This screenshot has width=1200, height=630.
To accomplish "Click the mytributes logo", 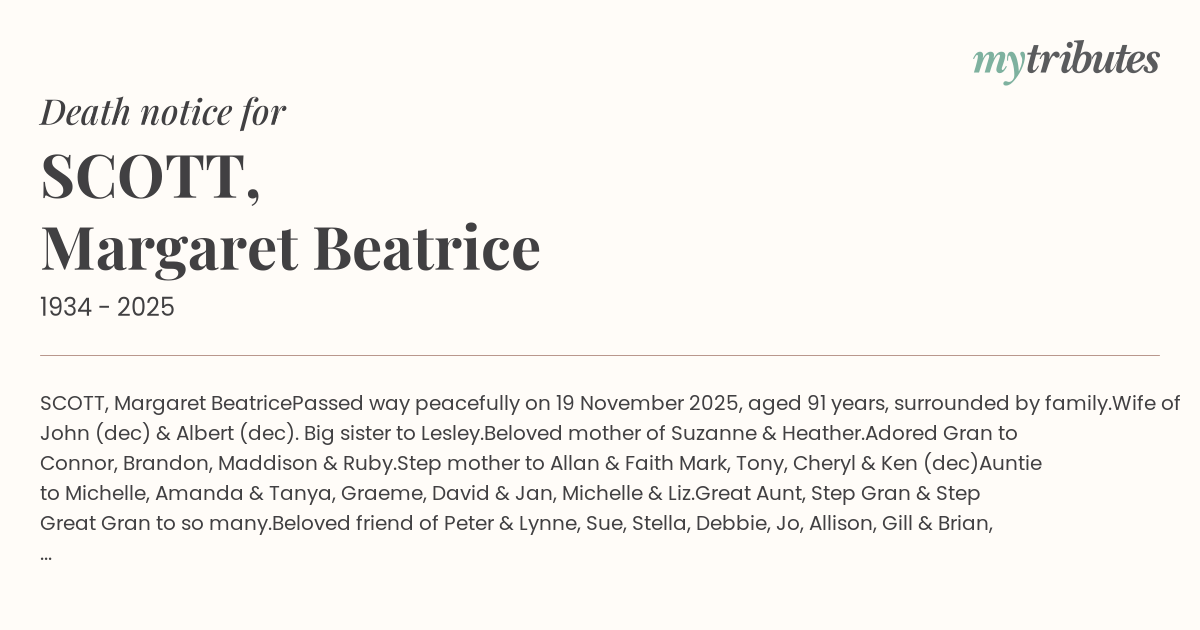I will (x=1065, y=60).
